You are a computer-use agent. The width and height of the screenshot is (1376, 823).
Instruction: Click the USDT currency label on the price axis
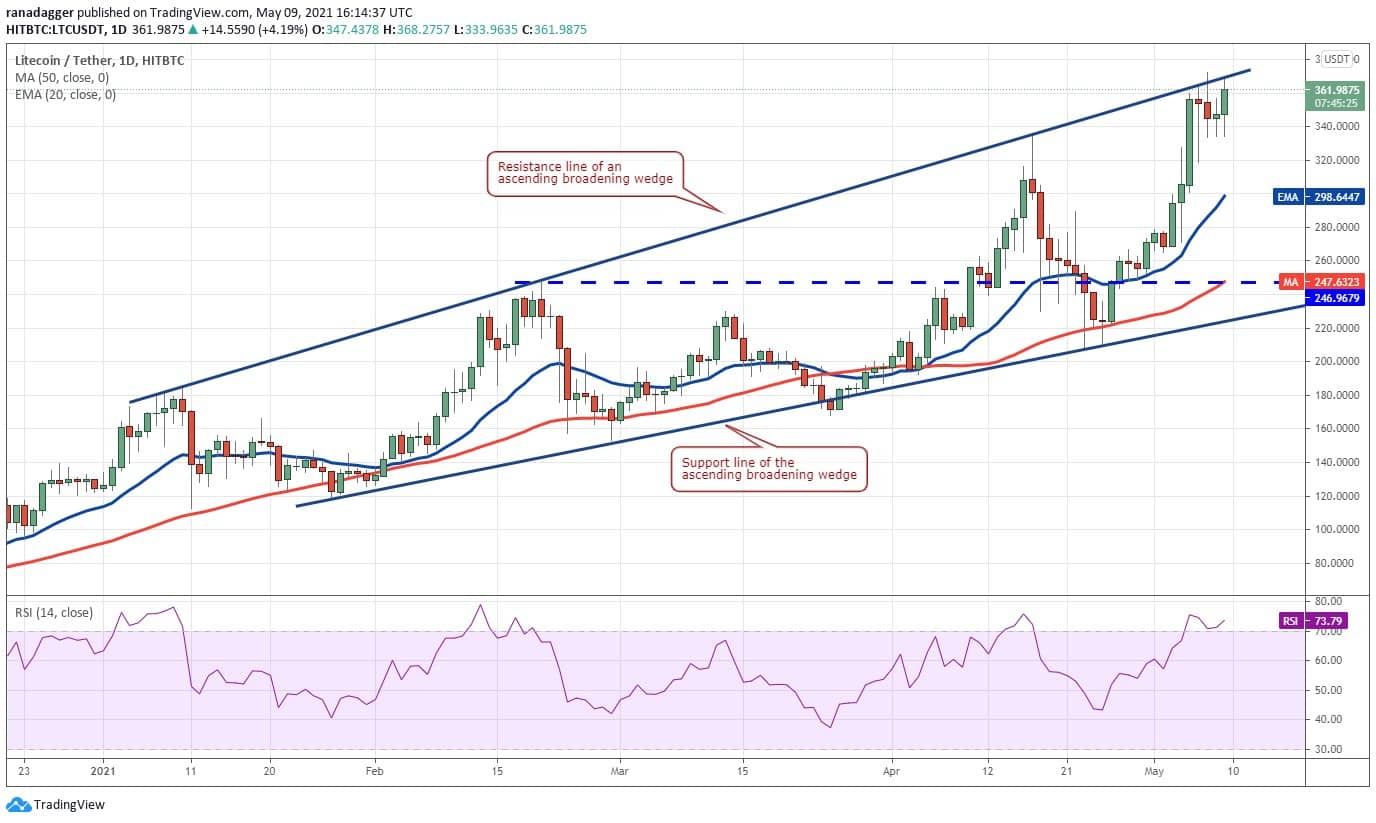pos(1336,59)
